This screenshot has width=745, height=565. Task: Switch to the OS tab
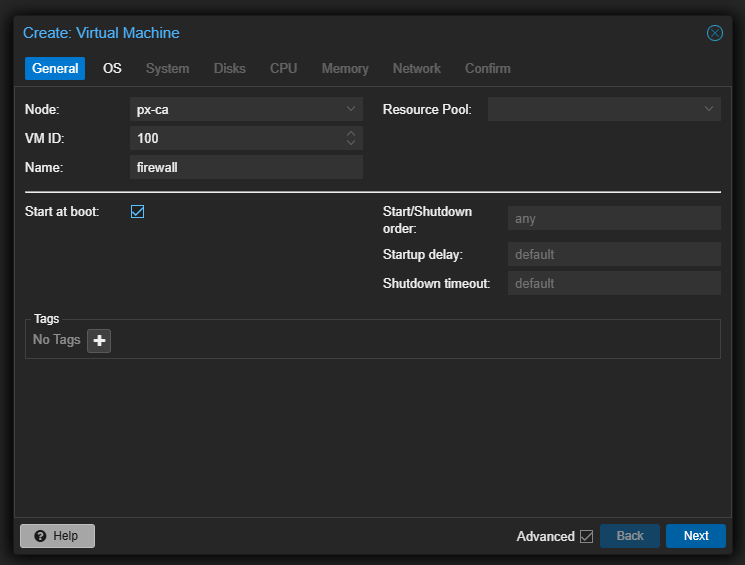(x=112, y=68)
